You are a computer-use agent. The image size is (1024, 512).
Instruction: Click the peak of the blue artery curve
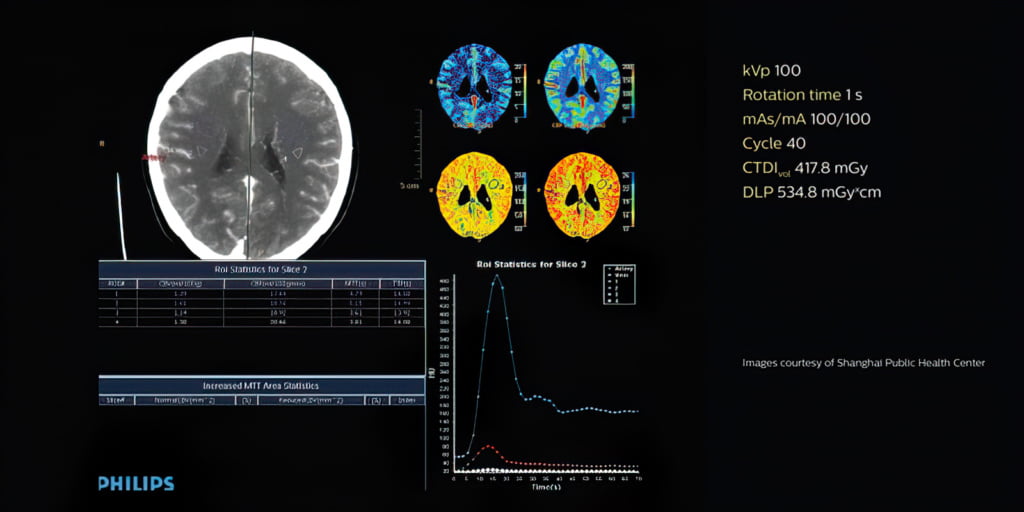click(498, 277)
